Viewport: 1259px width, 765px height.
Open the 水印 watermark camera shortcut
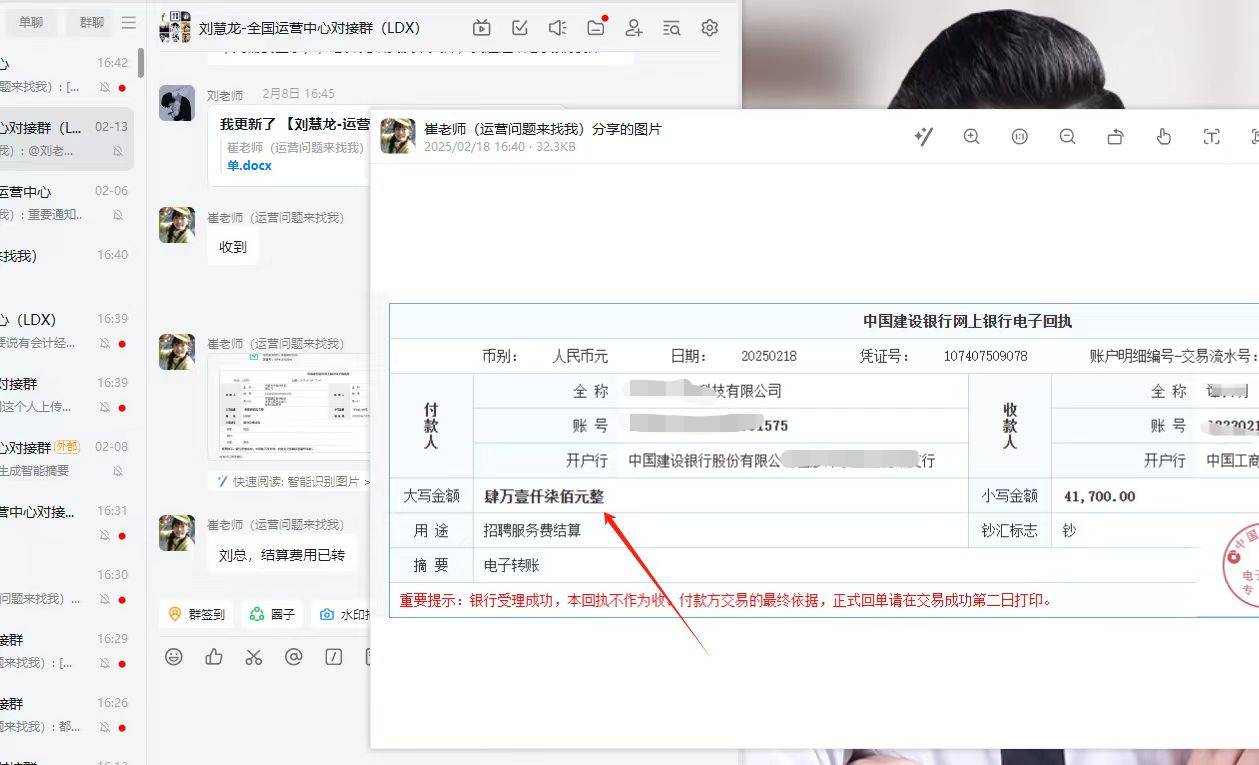[x=342, y=615]
